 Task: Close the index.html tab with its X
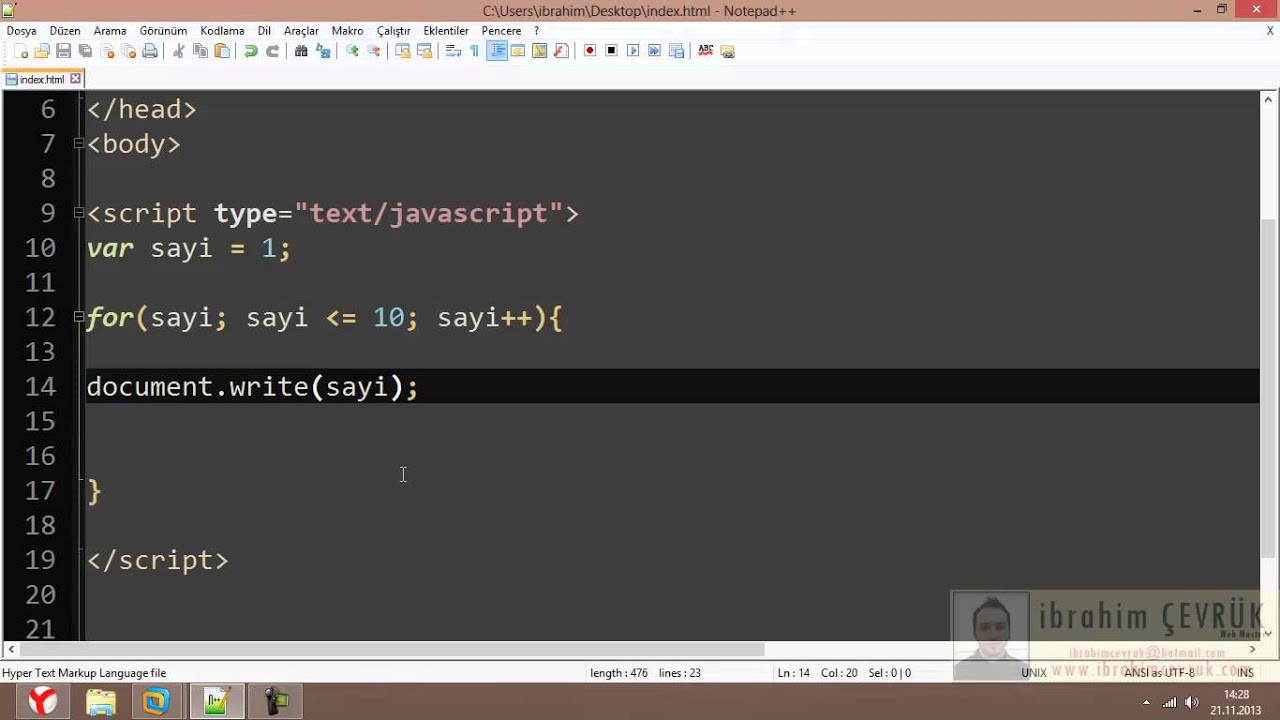click(x=75, y=79)
